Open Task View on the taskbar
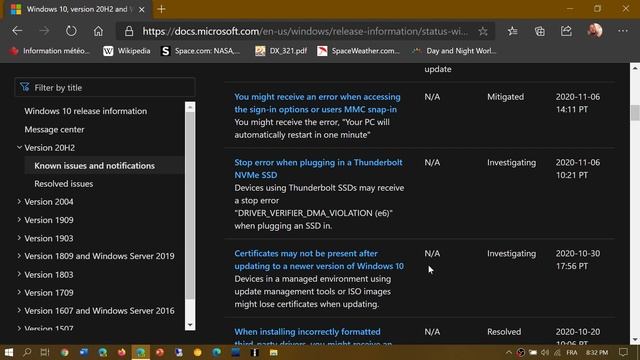The height and width of the screenshot is (360, 640). point(45,352)
